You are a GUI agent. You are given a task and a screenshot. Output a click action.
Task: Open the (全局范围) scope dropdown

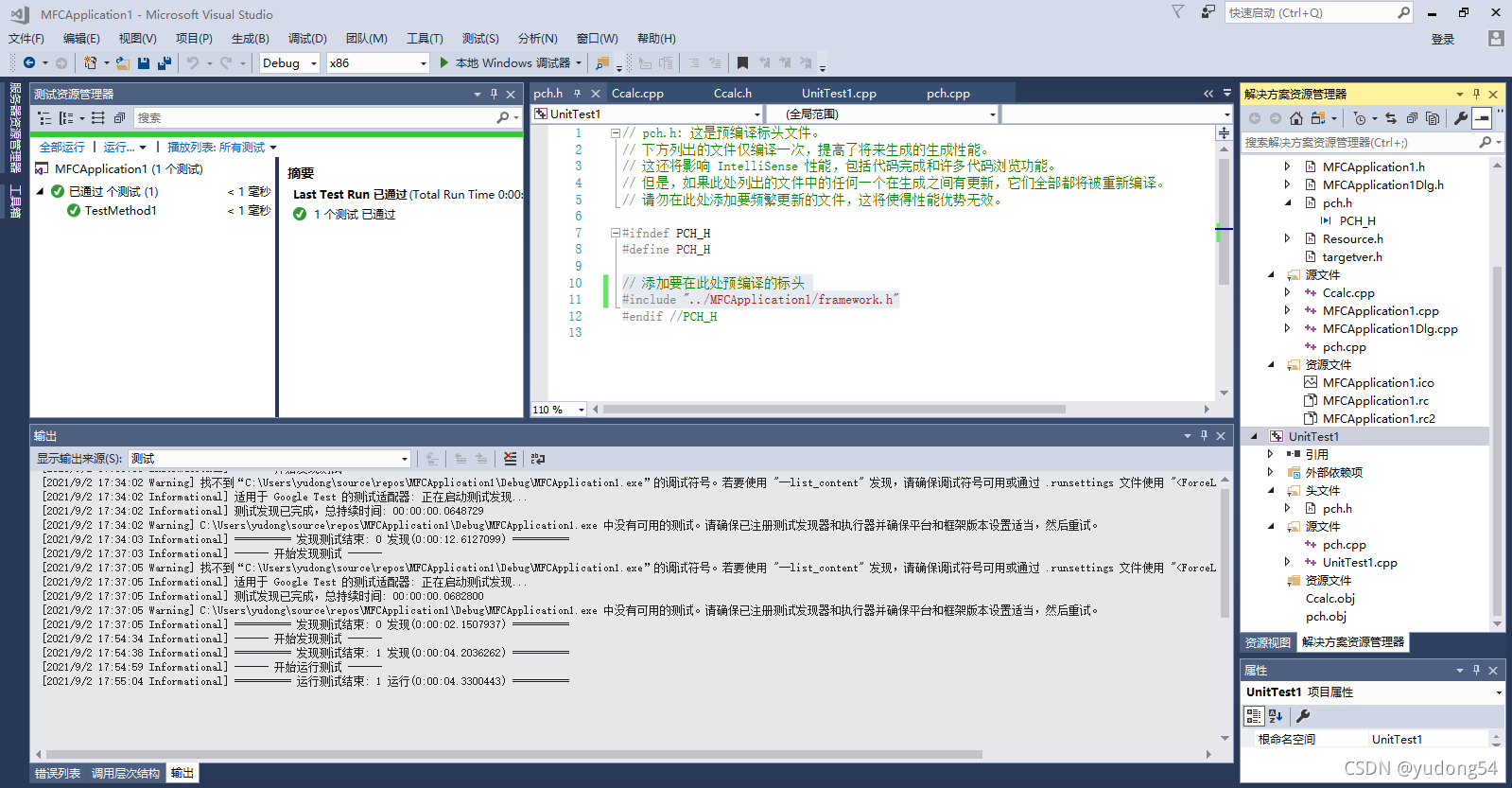[882, 114]
